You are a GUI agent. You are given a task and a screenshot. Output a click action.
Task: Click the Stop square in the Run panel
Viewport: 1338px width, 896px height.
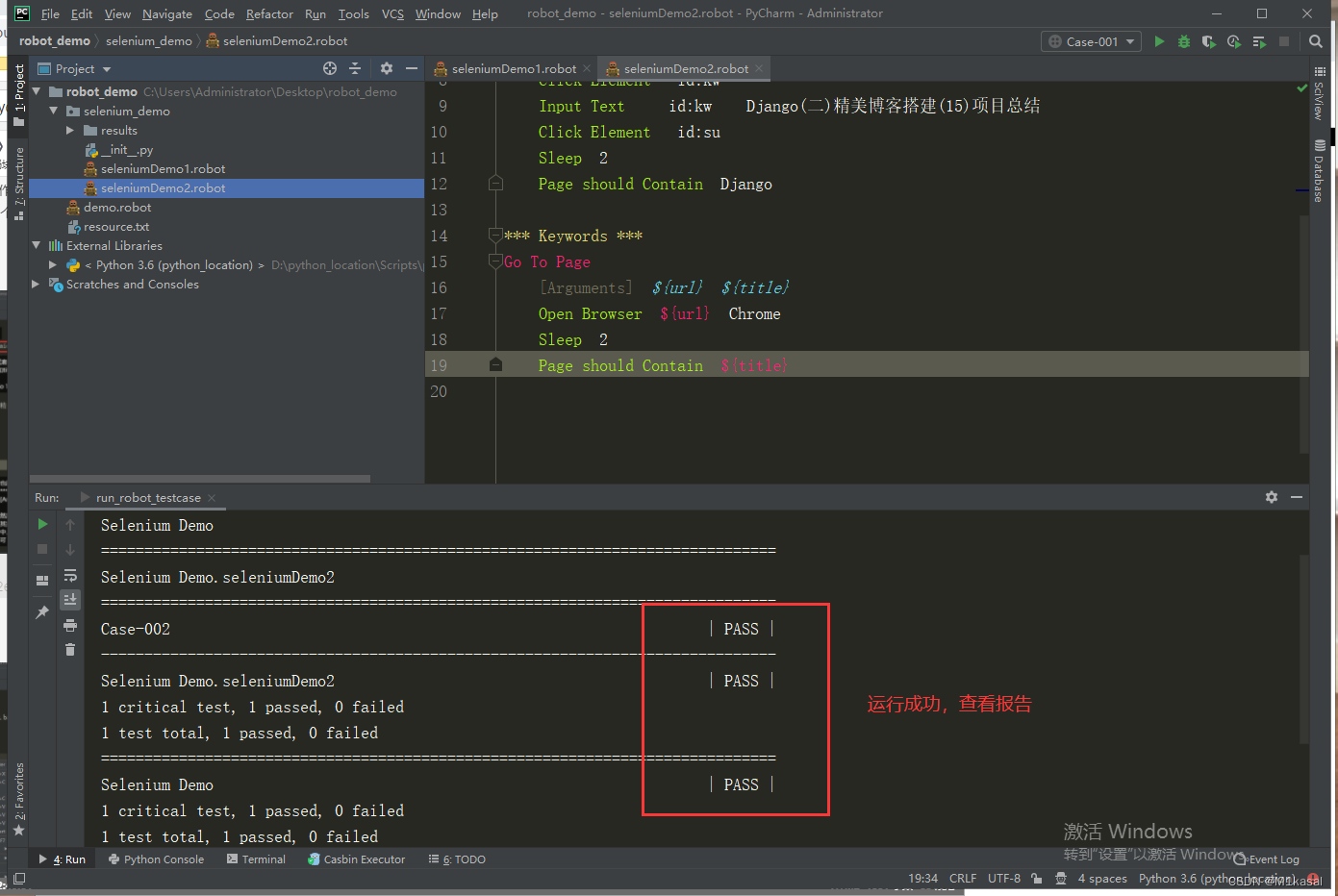click(42, 549)
